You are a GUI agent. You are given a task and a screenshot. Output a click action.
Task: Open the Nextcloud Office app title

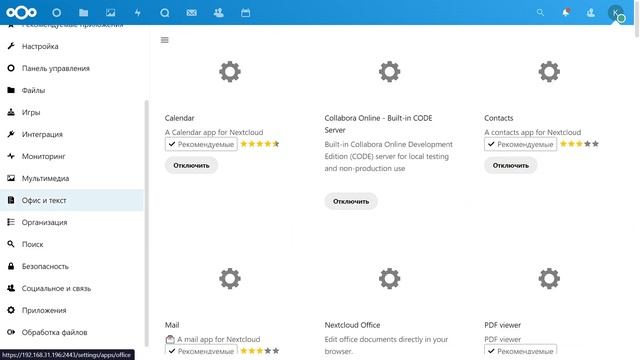352,325
